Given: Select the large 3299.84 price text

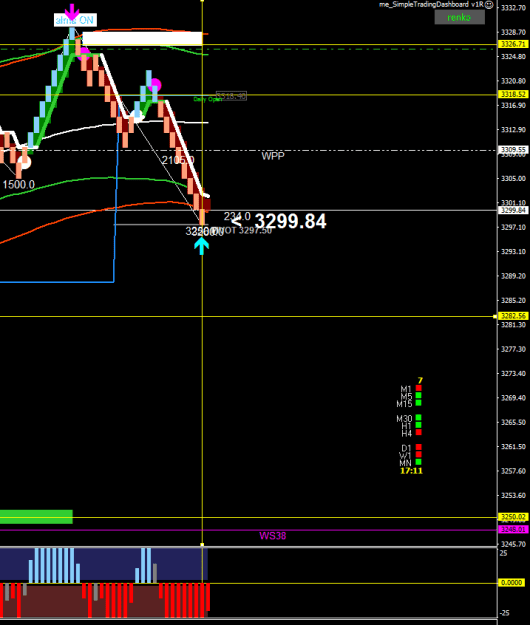Looking at the screenshot, I should (x=290, y=221).
